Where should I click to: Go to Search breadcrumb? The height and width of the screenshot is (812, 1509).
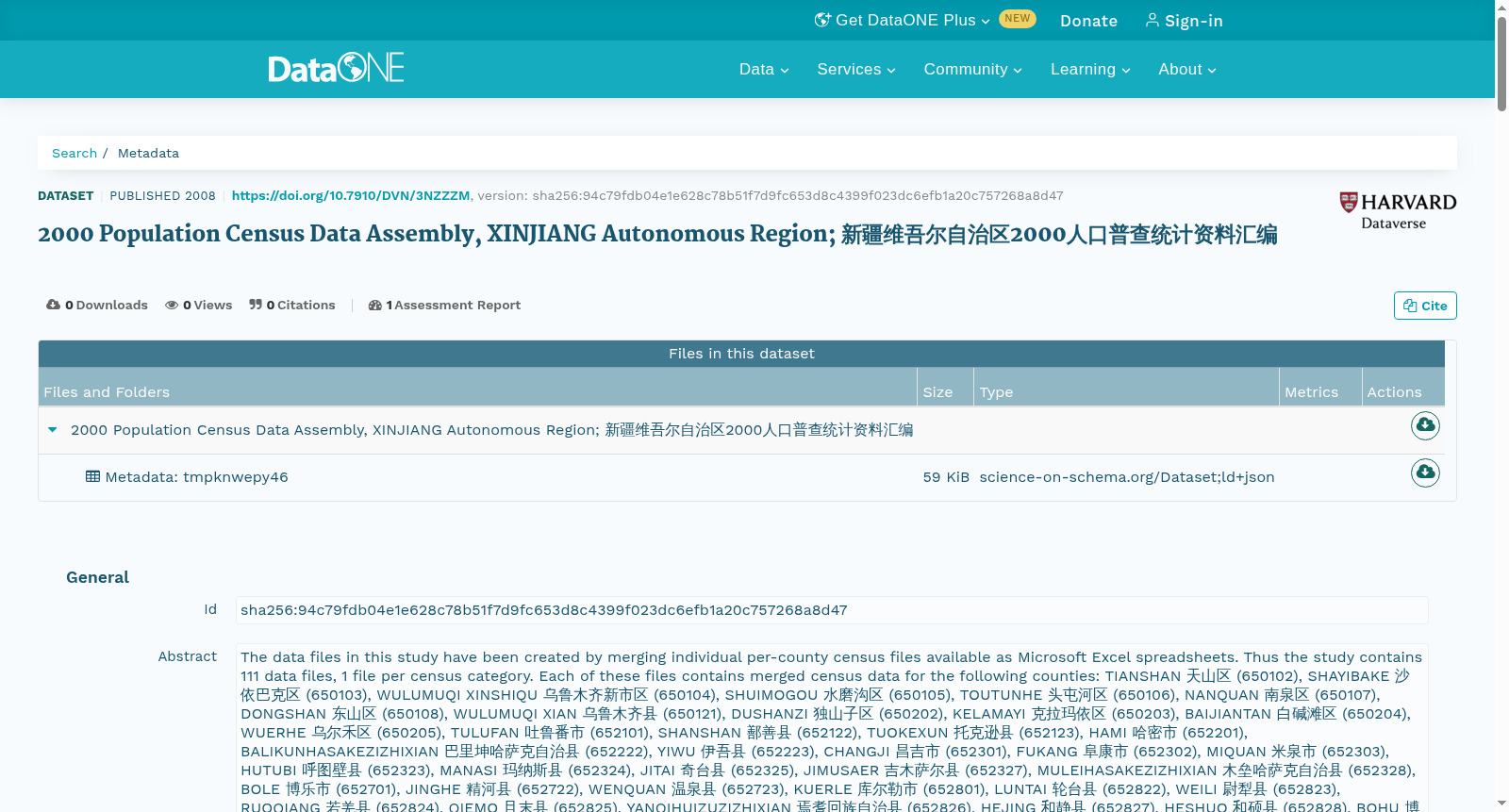(x=75, y=153)
